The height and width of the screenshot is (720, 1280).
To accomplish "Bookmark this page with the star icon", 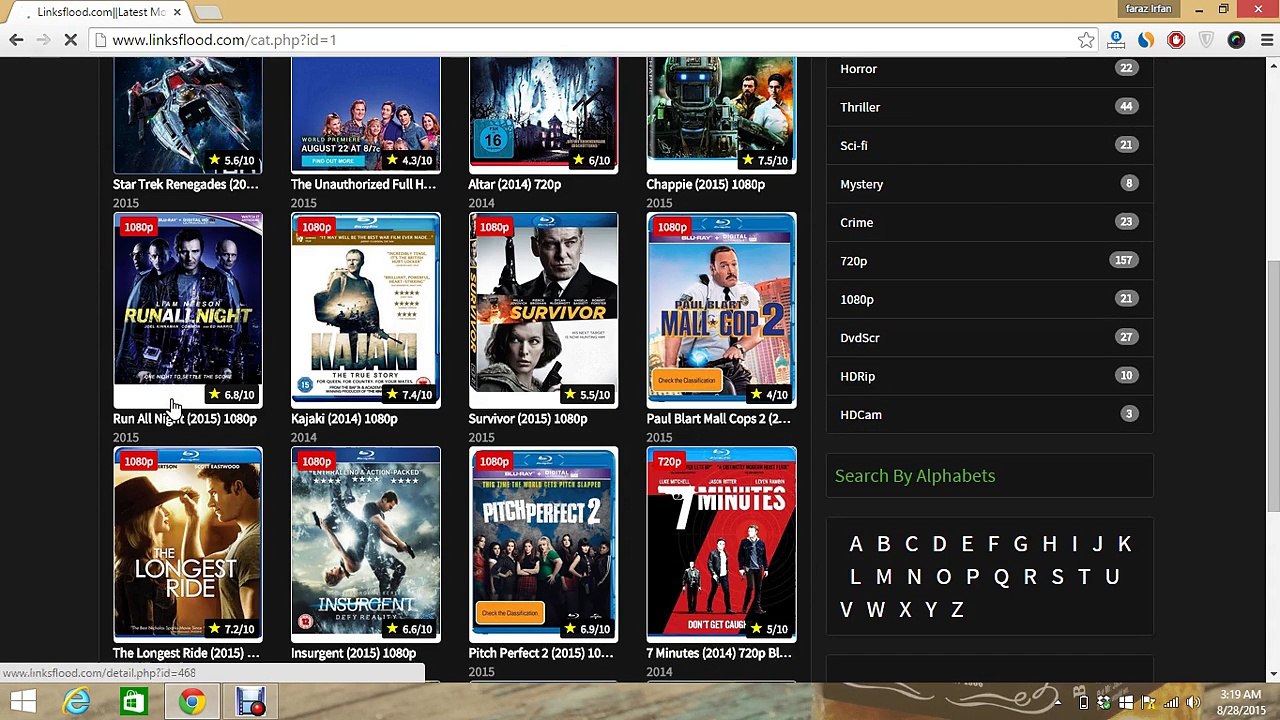I will click(1086, 40).
